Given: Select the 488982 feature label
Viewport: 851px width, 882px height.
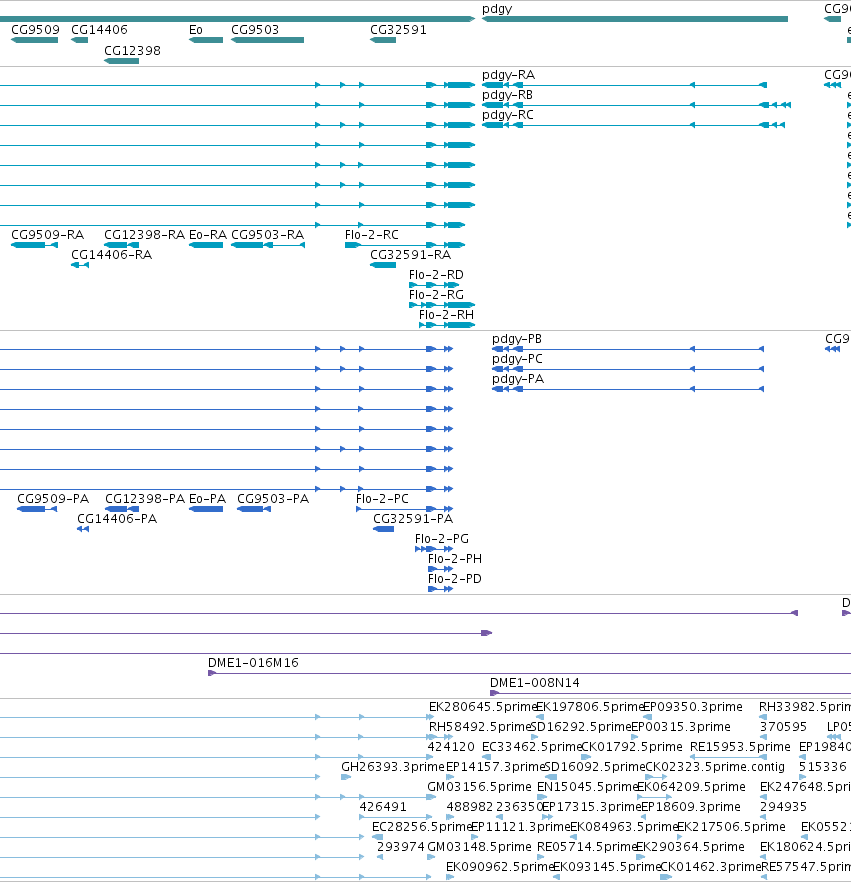Looking at the screenshot, I should [470, 807].
